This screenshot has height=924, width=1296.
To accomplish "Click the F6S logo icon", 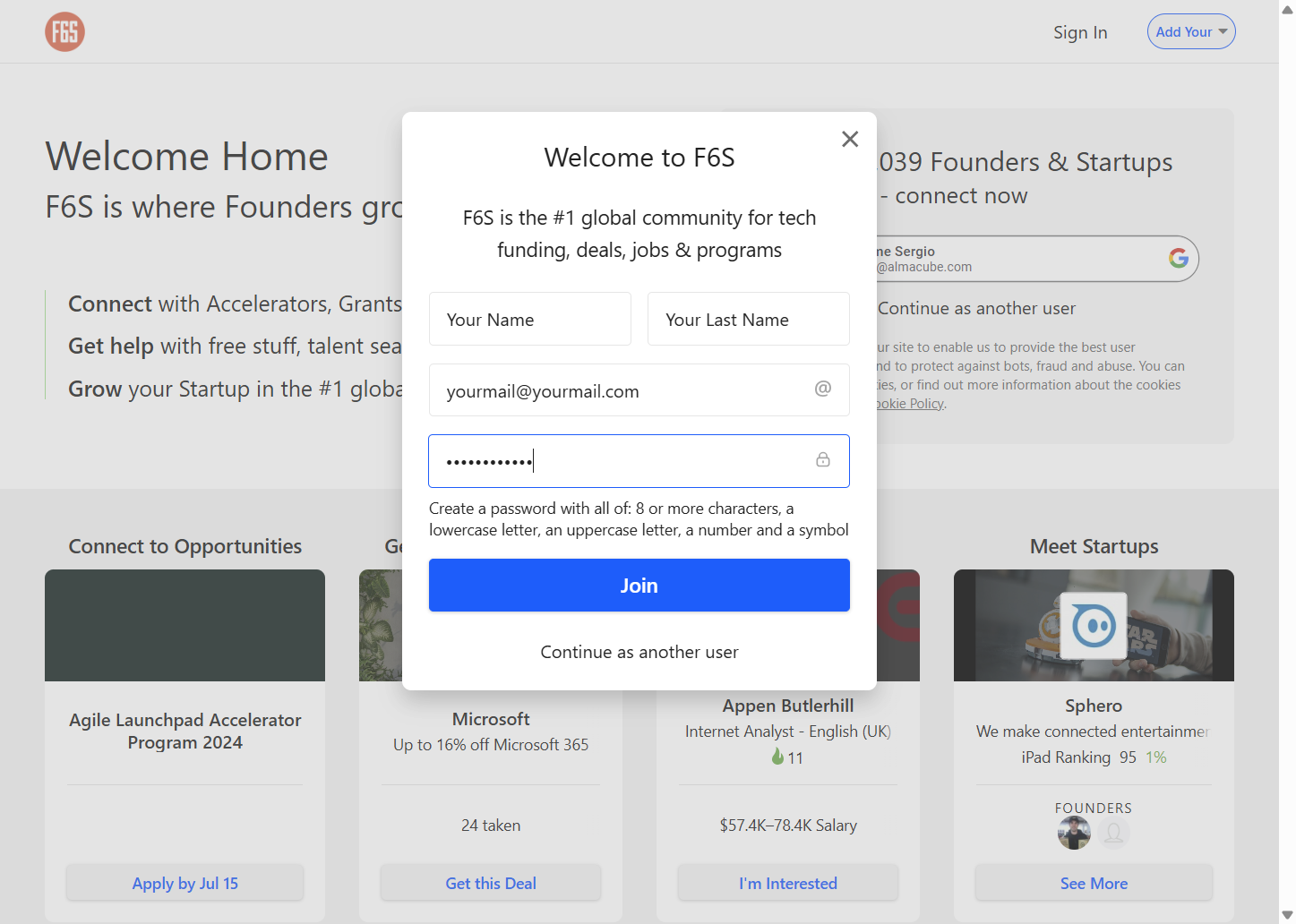I will coord(64,32).
